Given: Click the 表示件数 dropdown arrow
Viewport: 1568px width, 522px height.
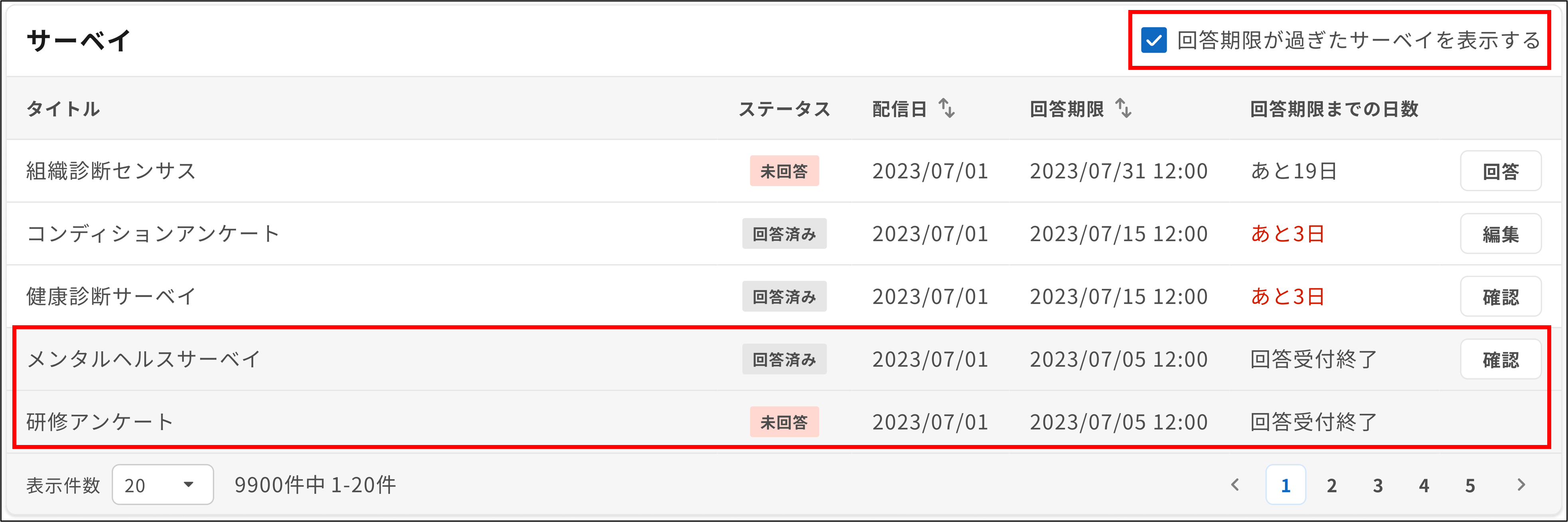Looking at the screenshot, I should coord(189,485).
